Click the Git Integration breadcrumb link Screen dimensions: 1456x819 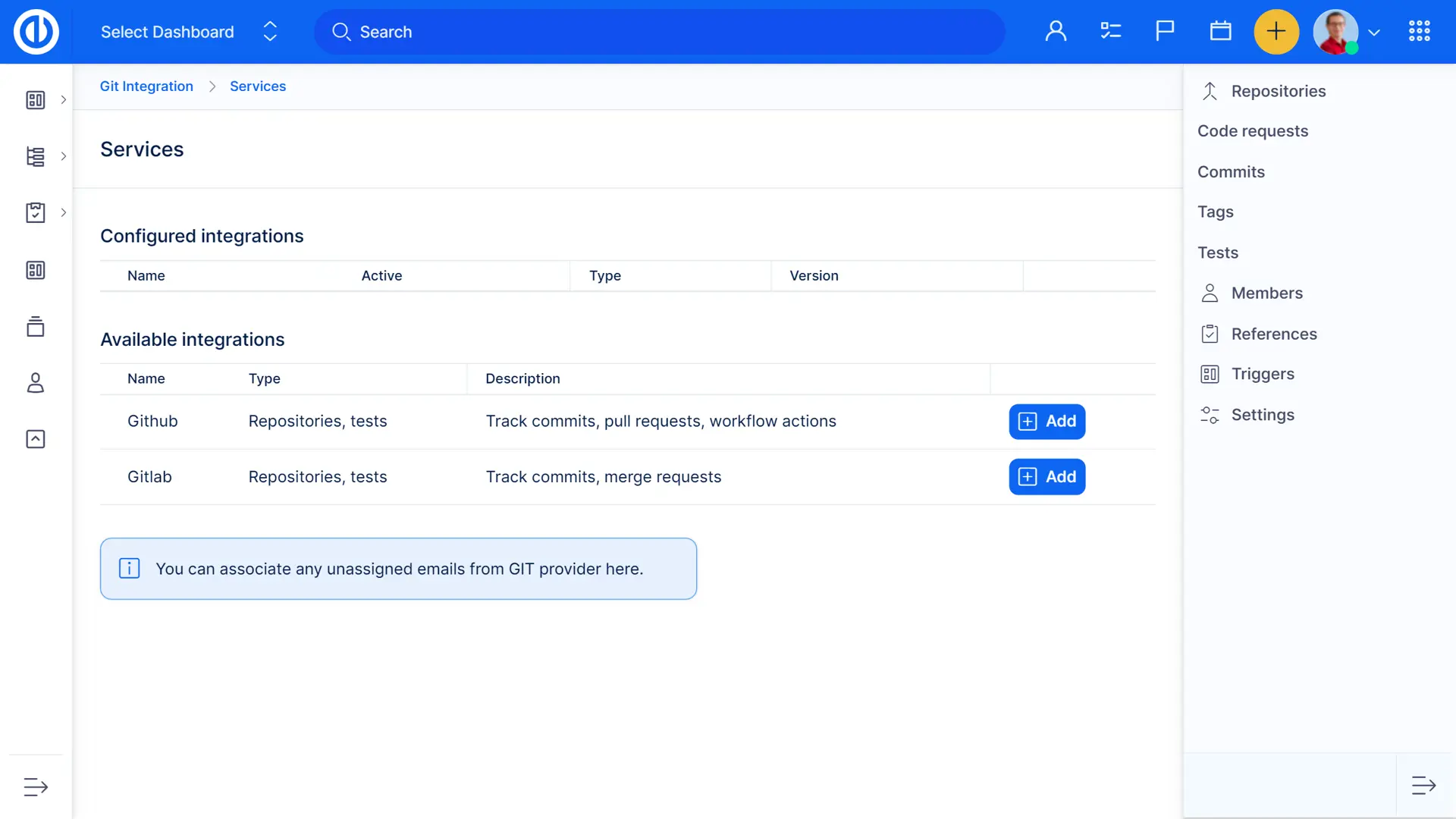(146, 86)
